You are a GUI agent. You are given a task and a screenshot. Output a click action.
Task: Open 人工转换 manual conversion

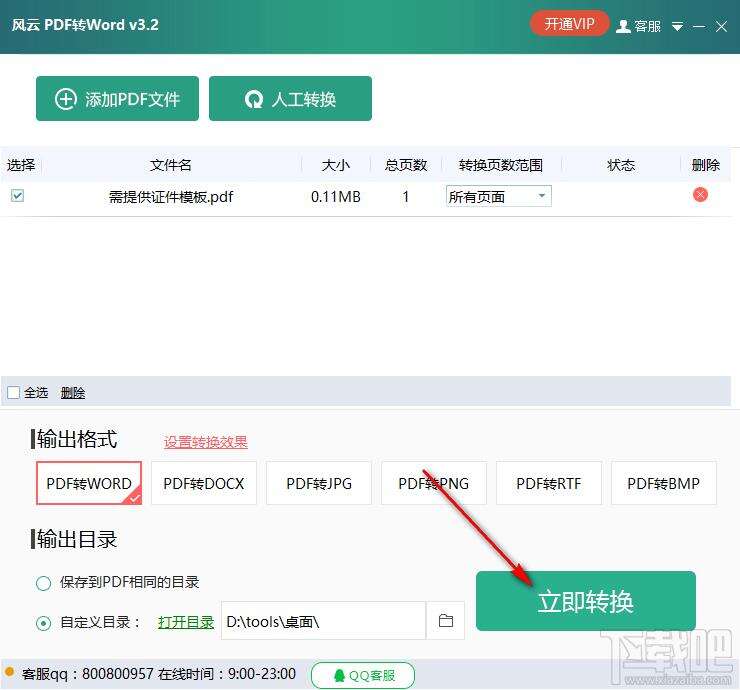(x=290, y=99)
